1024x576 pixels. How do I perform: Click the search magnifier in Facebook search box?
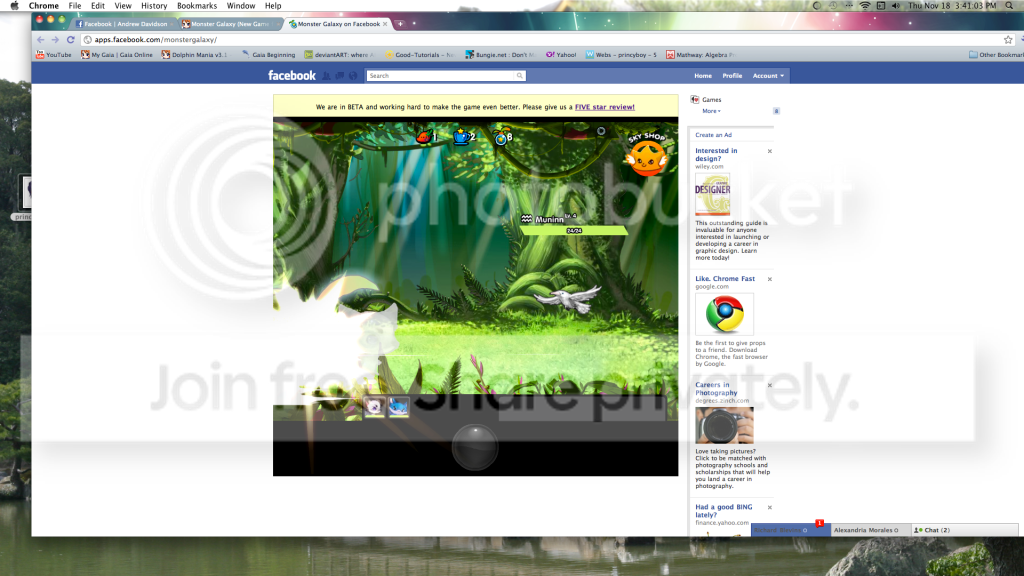[x=520, y=76]
